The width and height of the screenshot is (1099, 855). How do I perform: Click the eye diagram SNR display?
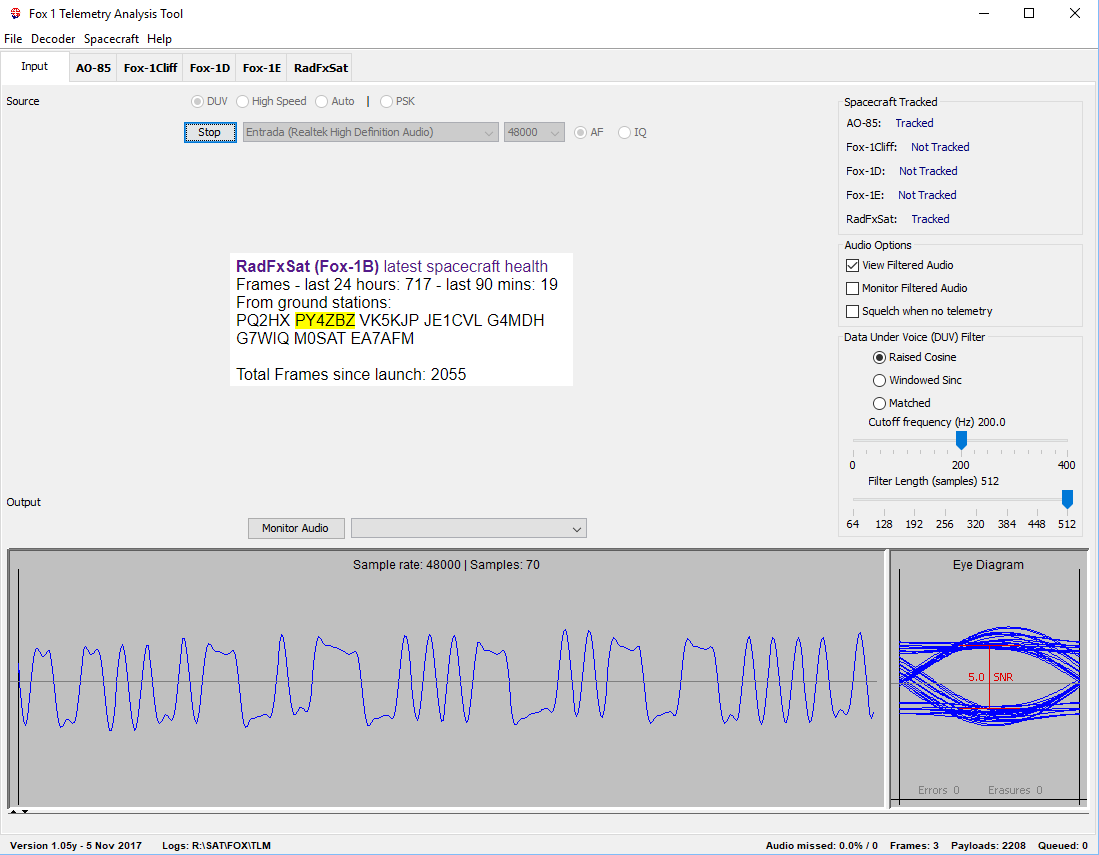point(989,677)
